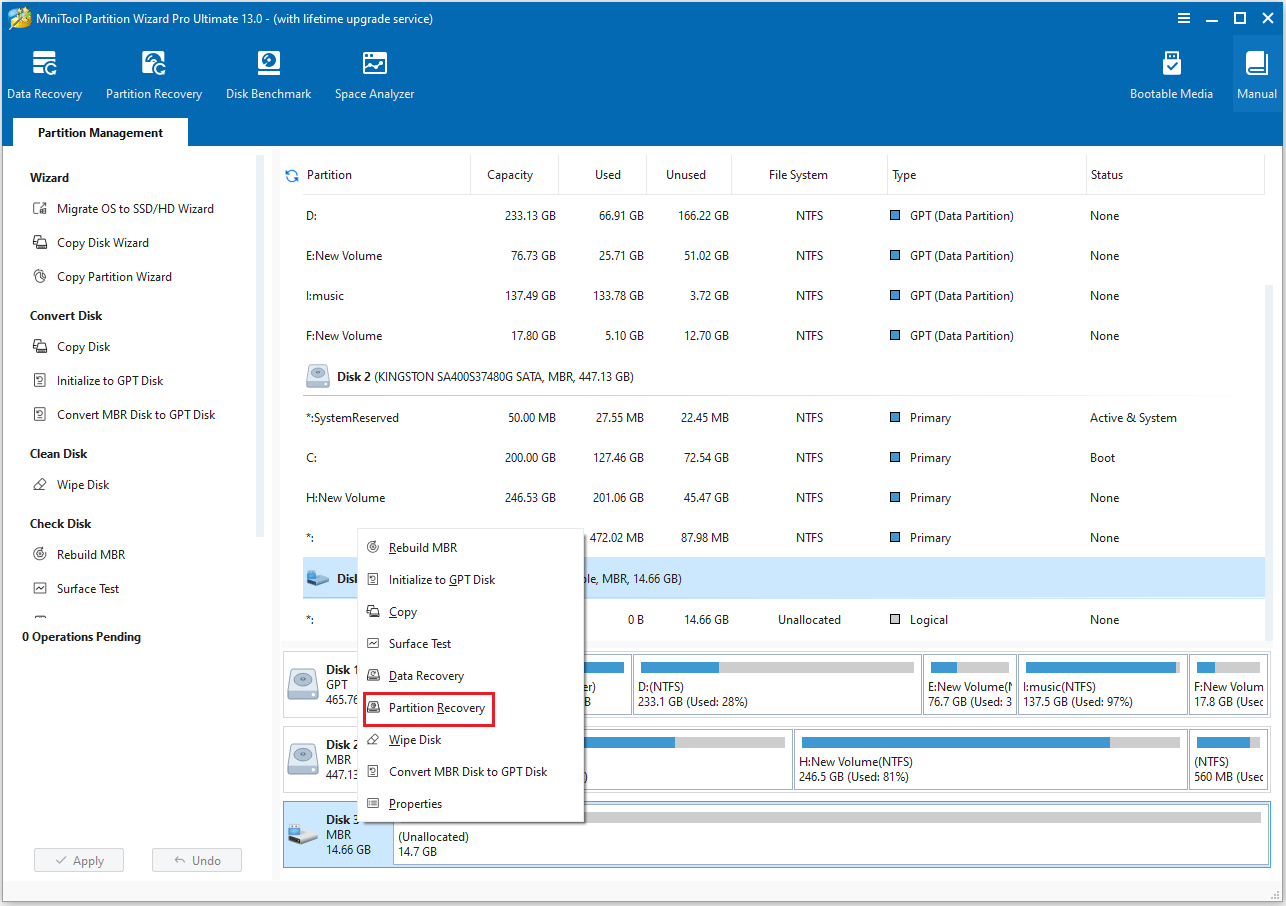Choose Surface Test from context menu
1286x906 pixels.
[471, 644]
